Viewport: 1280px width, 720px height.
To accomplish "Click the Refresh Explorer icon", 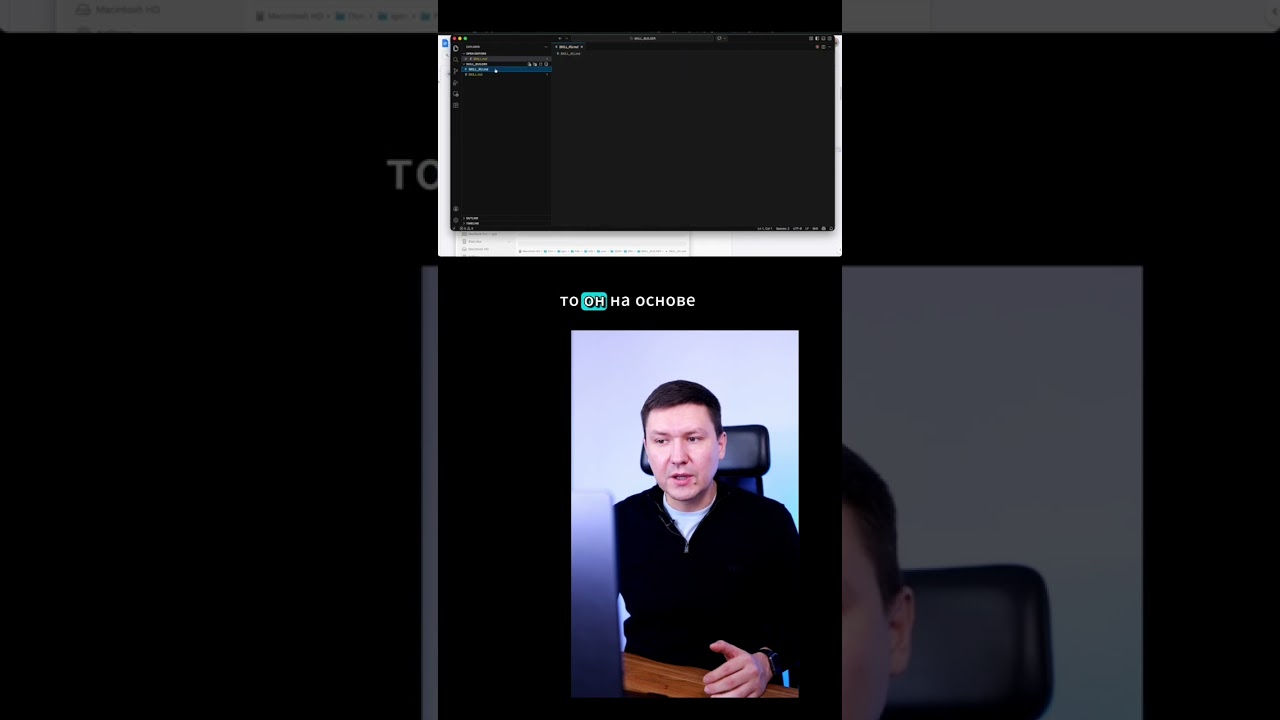I will click(x=541, y=64).
